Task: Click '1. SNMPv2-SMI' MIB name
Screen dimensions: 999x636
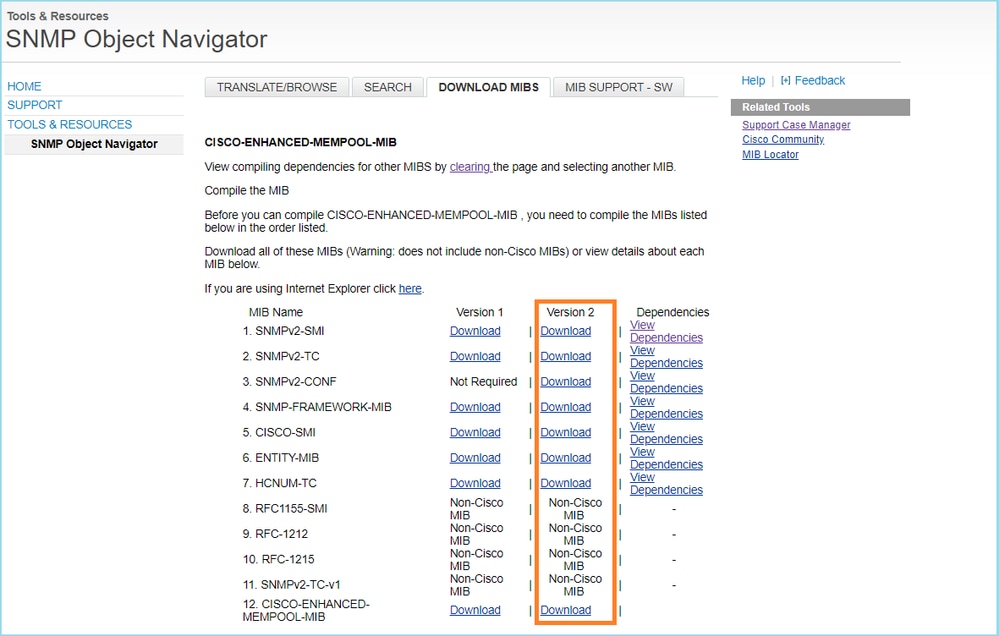Action: tap(283, 331)
